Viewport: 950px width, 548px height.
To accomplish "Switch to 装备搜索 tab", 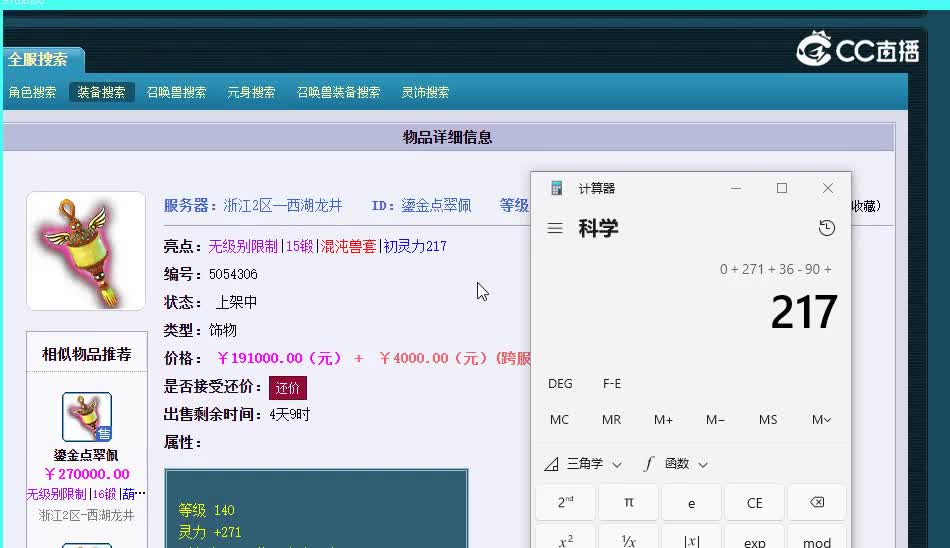I will click(101, 92).
